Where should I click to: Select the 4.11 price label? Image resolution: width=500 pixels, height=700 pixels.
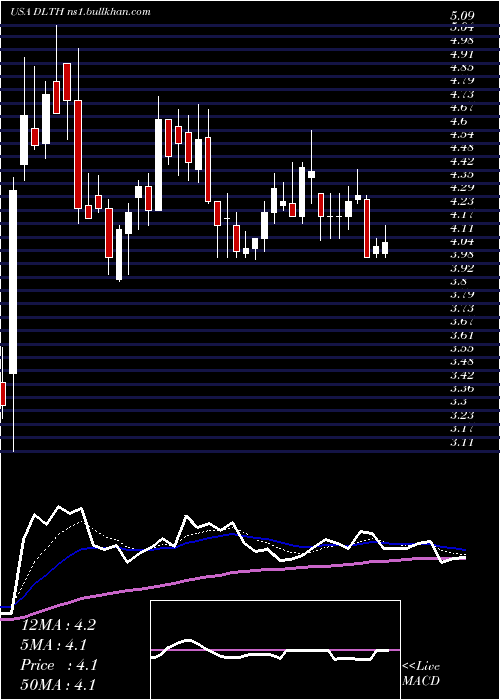click(x=462, y=228)
